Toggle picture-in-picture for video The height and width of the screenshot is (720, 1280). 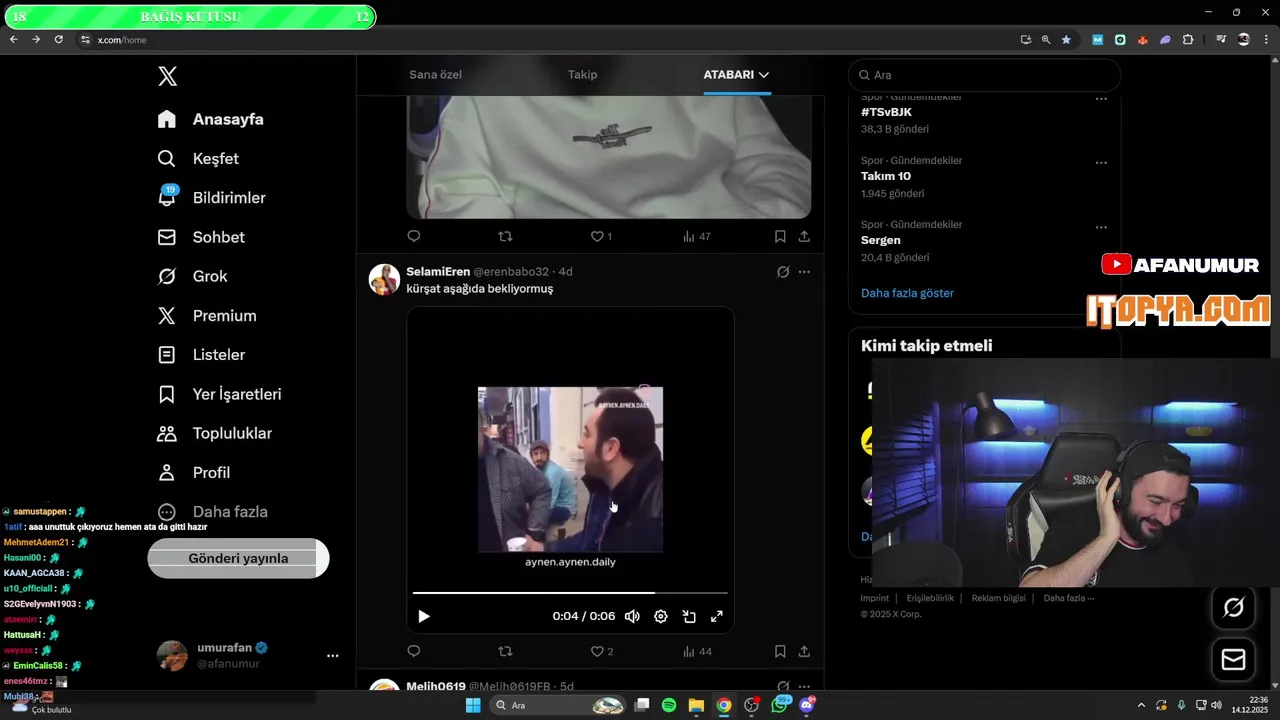click(689, 616)
